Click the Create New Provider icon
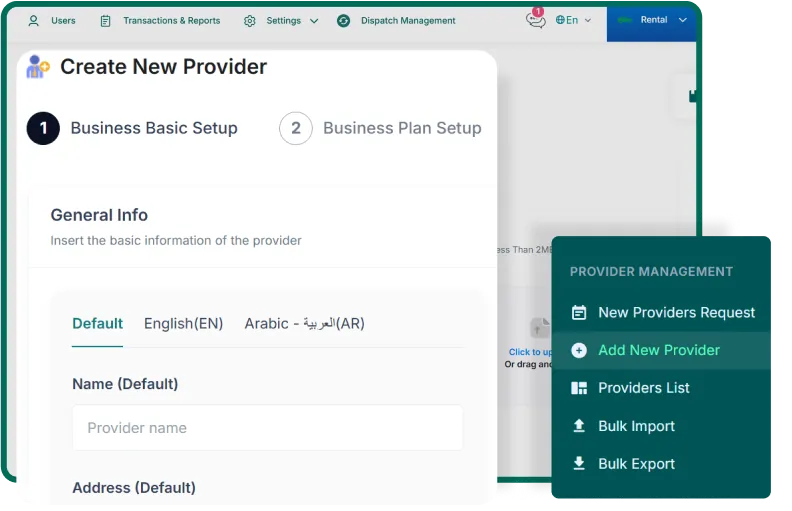Screen dimensions: 792x511 (x=38, y=67)
